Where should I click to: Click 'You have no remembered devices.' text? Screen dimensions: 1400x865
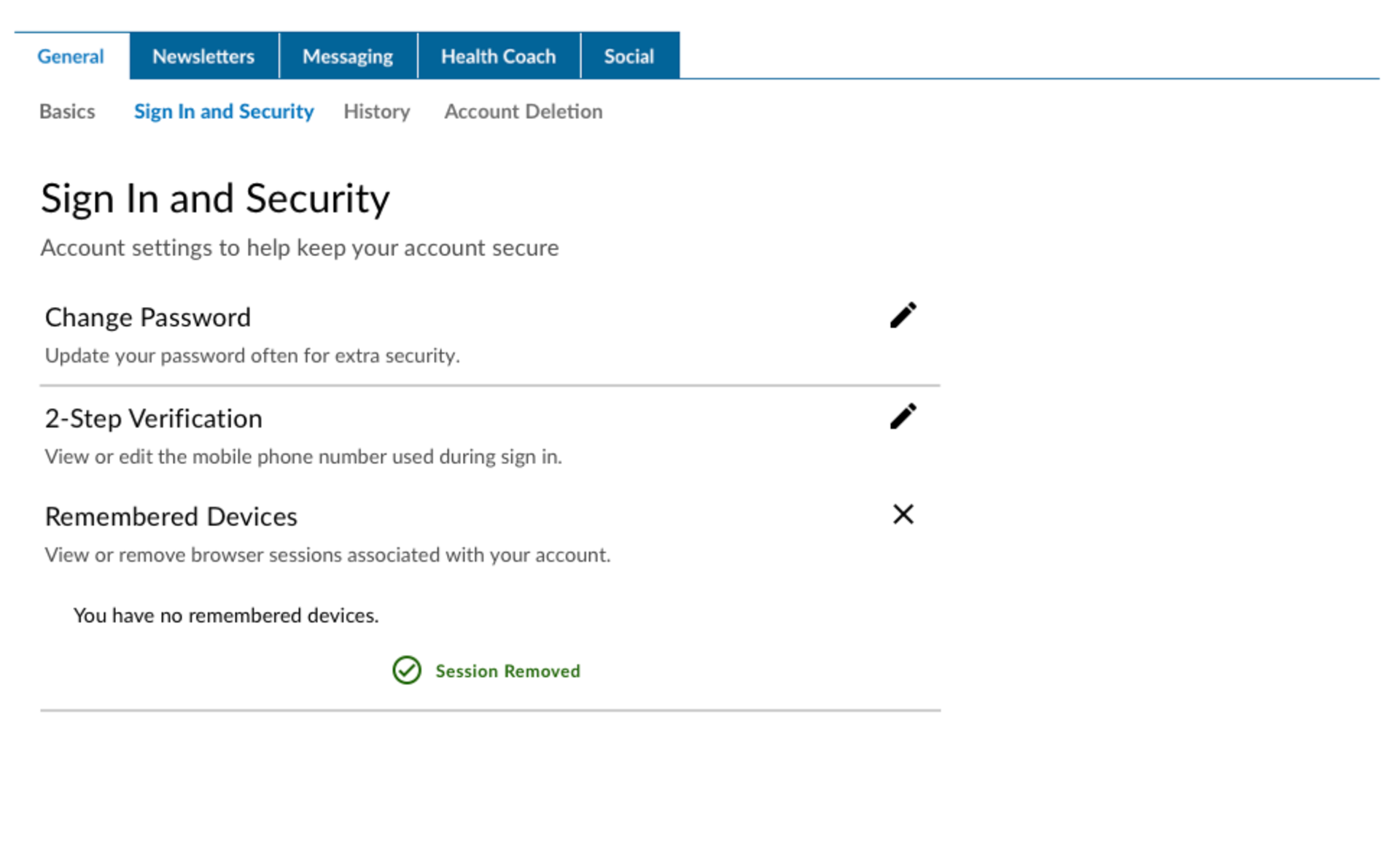click(x=226, y=616)
